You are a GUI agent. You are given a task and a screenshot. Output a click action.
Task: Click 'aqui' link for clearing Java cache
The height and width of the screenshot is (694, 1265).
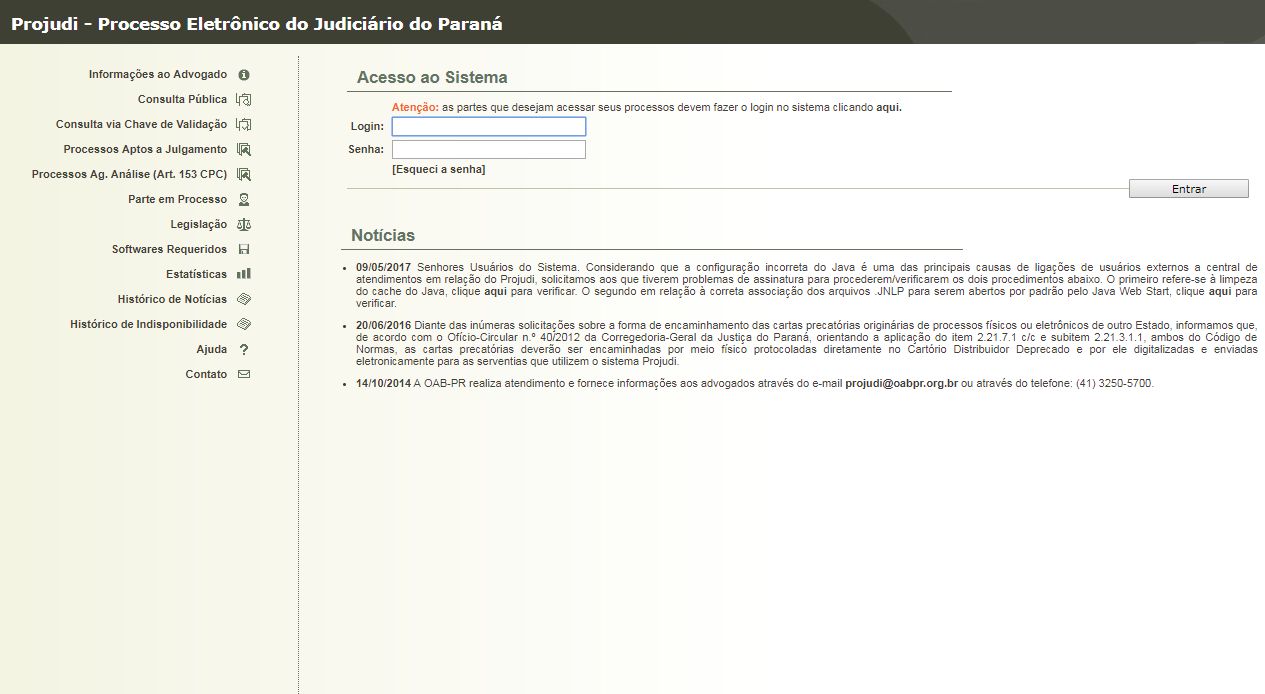point(496,292)
